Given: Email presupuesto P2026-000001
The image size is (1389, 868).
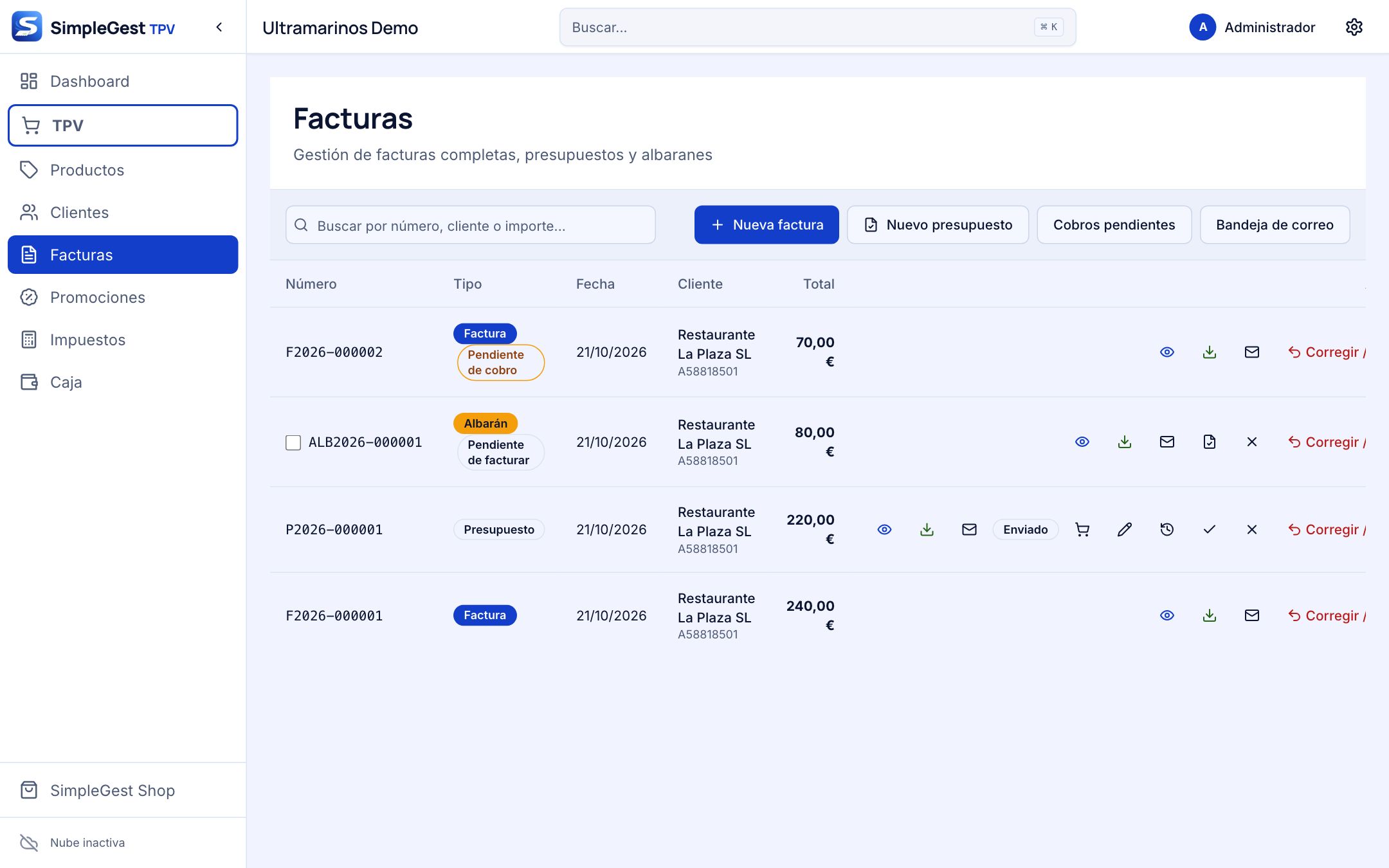Looking at the screenshot, I should pos(970,529).
